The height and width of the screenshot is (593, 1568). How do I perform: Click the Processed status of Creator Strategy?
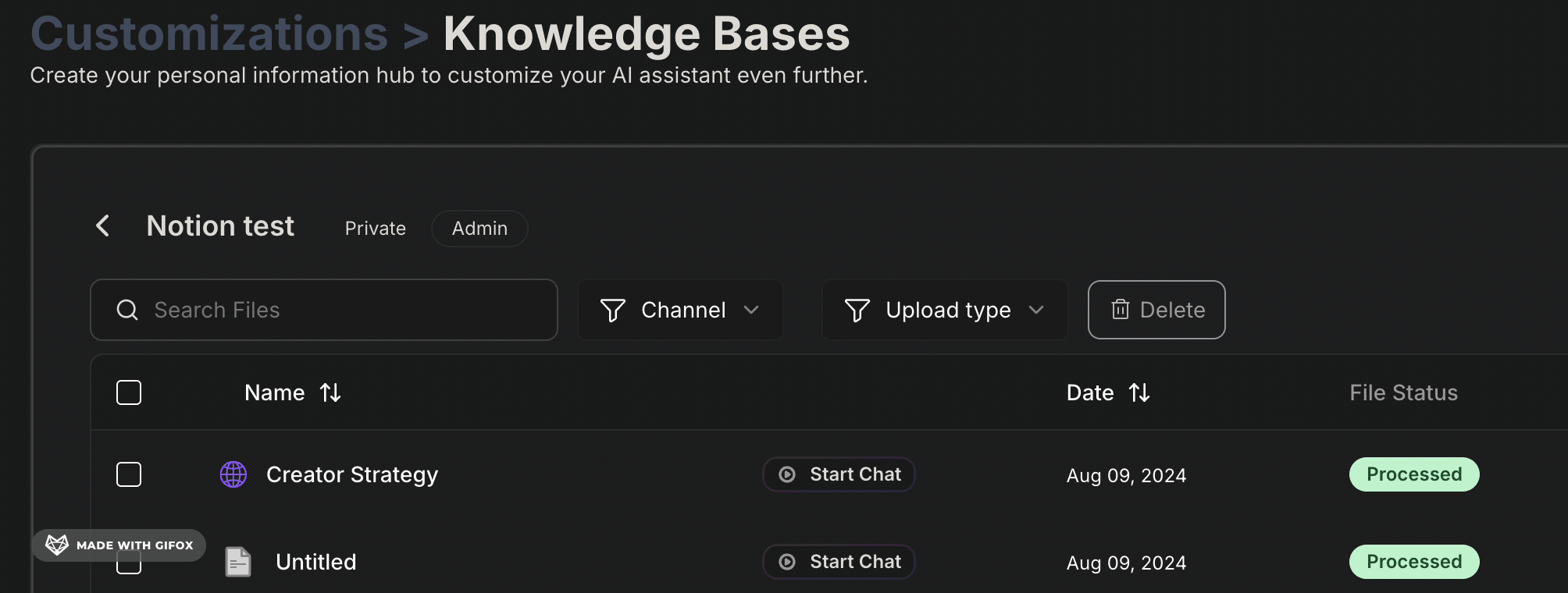coord(1414,474)
